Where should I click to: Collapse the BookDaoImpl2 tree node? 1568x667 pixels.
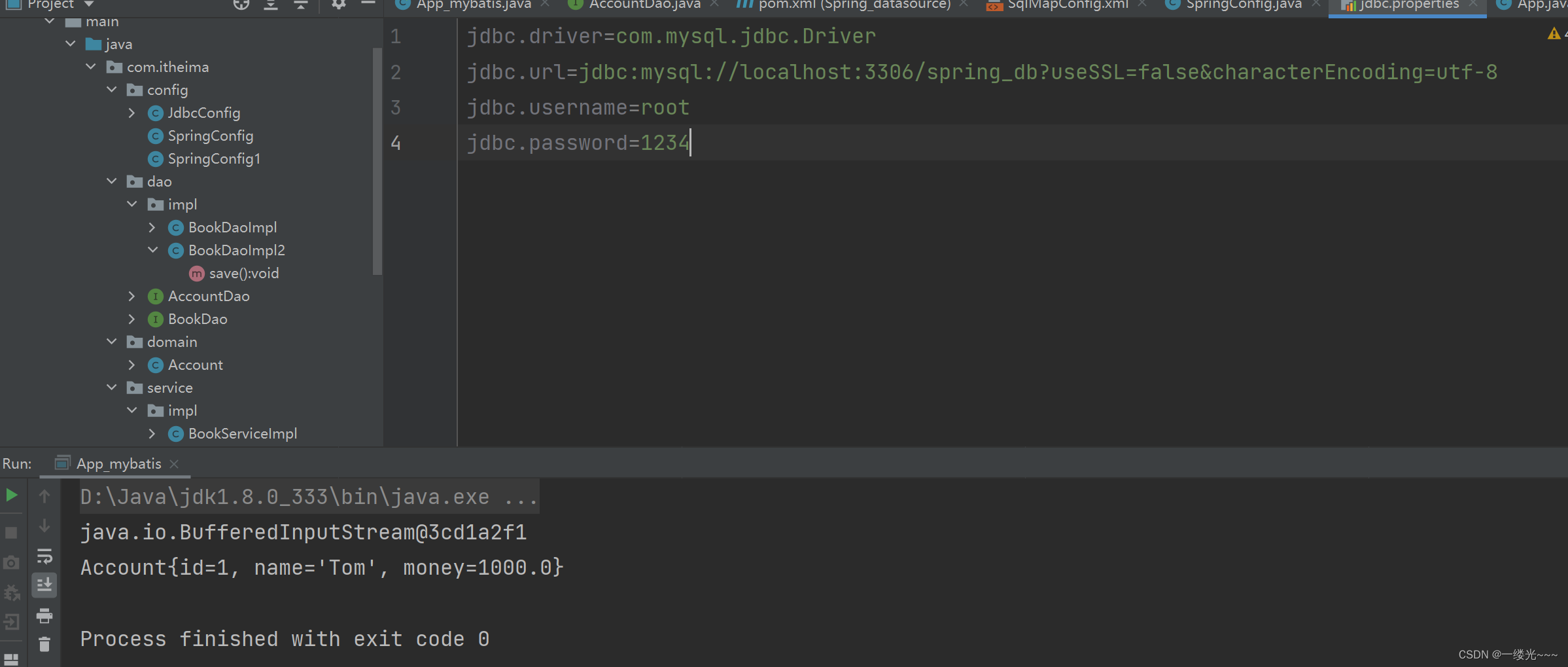click(152, 250)
